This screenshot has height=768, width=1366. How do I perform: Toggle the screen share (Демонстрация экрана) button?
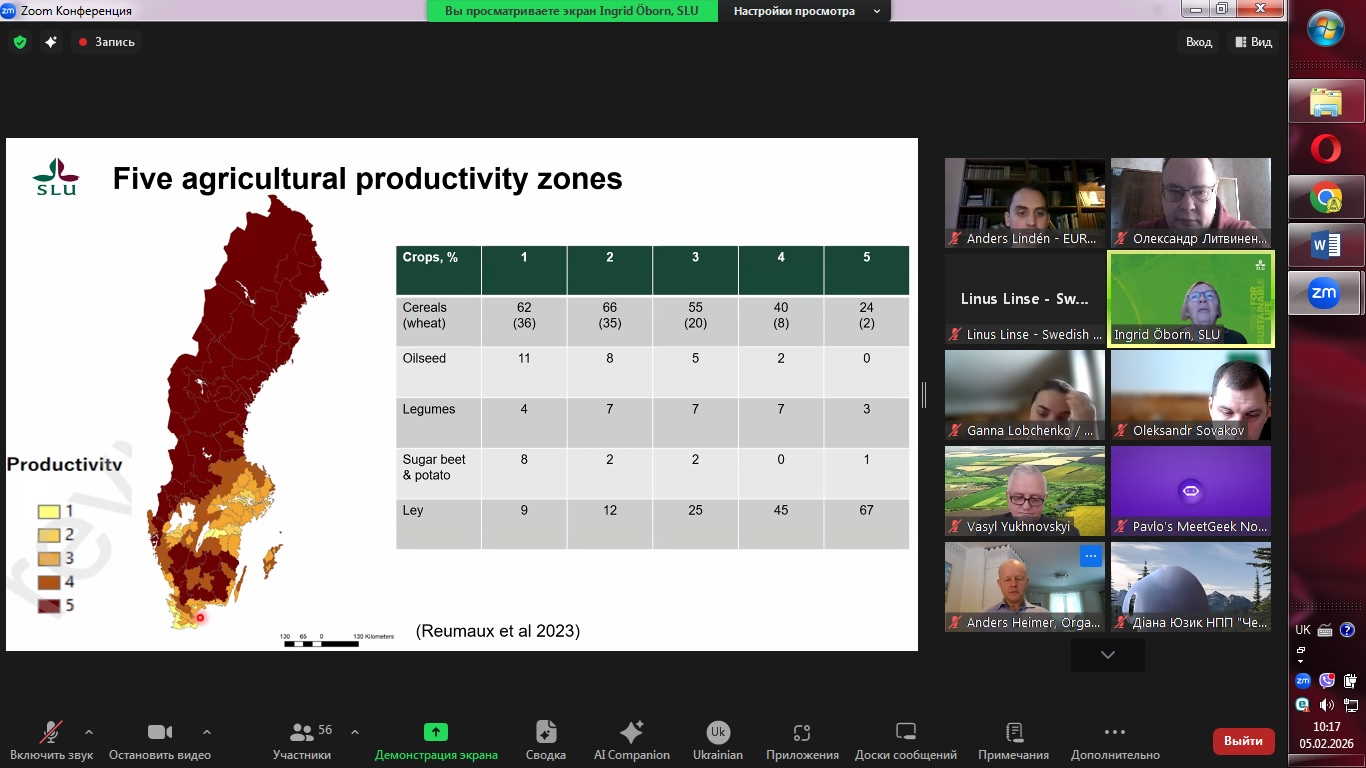[435, 740]
